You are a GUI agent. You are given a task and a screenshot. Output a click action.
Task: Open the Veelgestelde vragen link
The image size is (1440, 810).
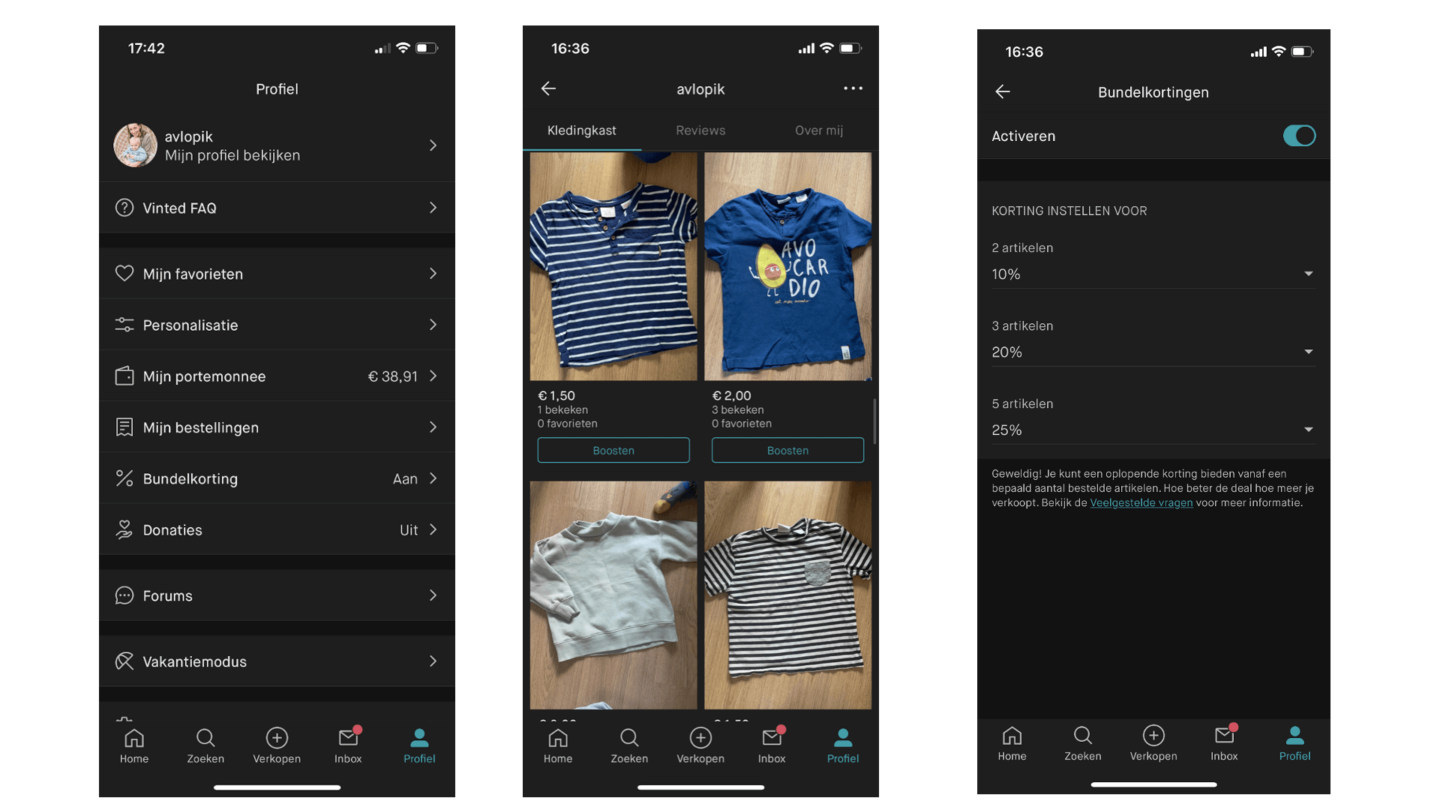pyautogui.click(x=1141, y=503)
